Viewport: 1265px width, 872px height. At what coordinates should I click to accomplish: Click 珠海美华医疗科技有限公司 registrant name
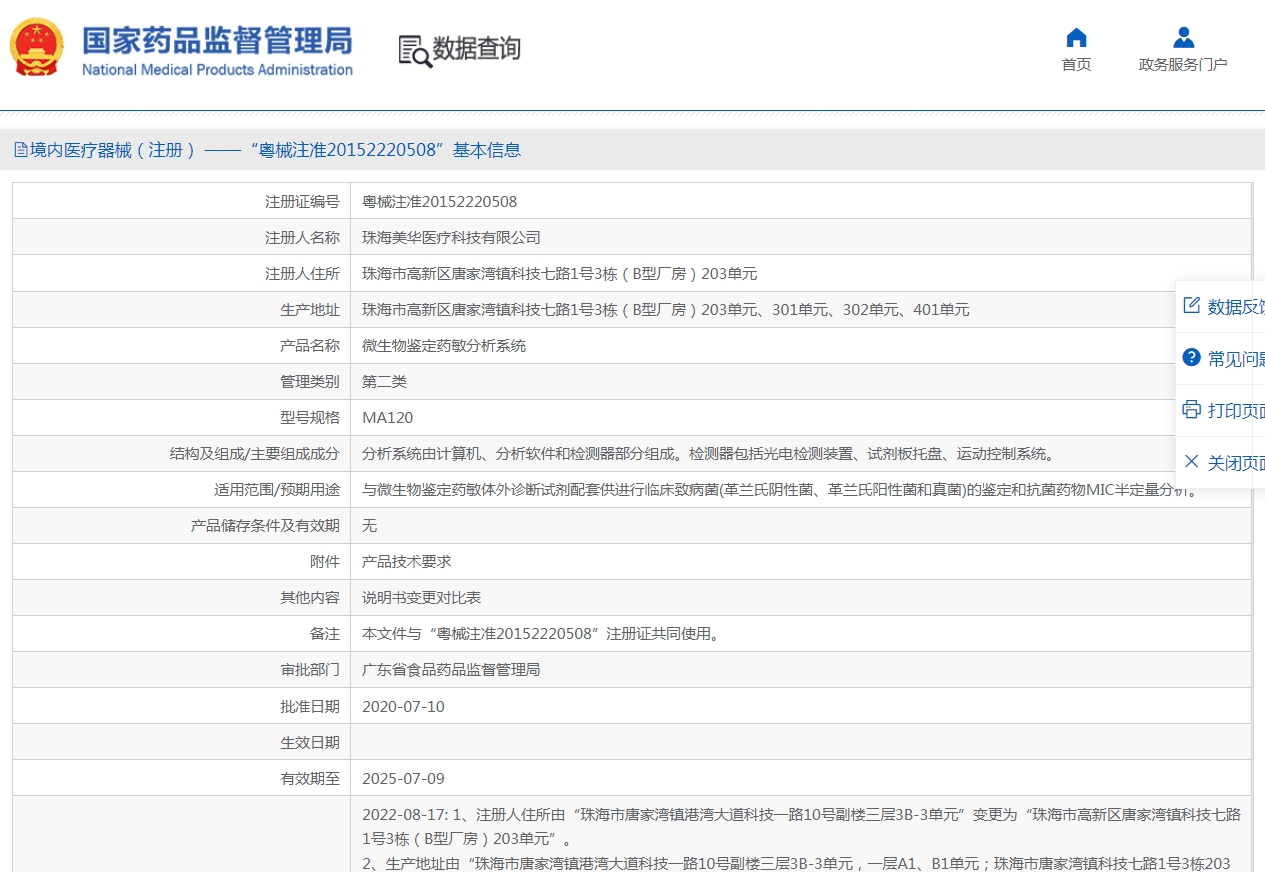click(x=451, y=238)
